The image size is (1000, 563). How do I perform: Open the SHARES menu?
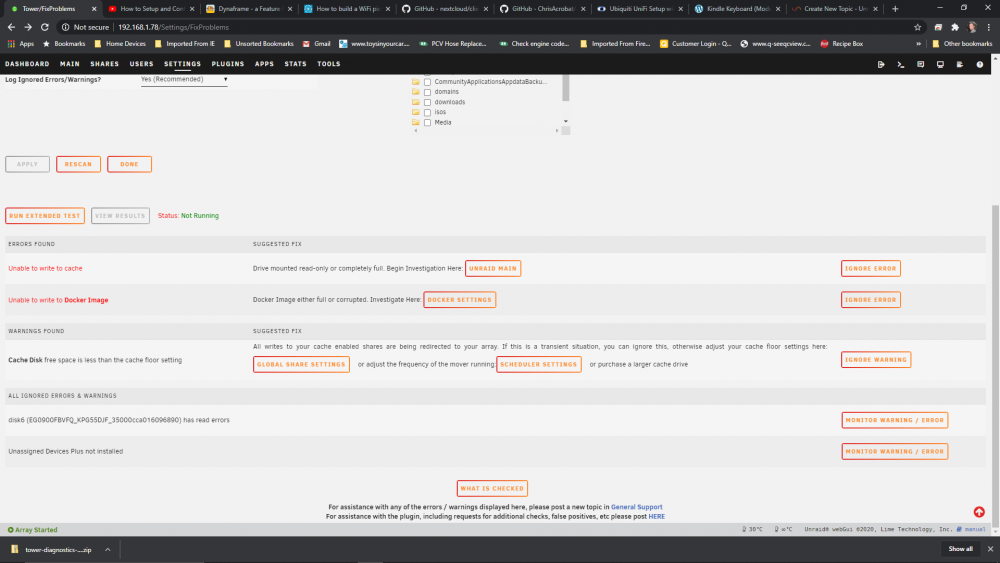click(x=105, y=64)
